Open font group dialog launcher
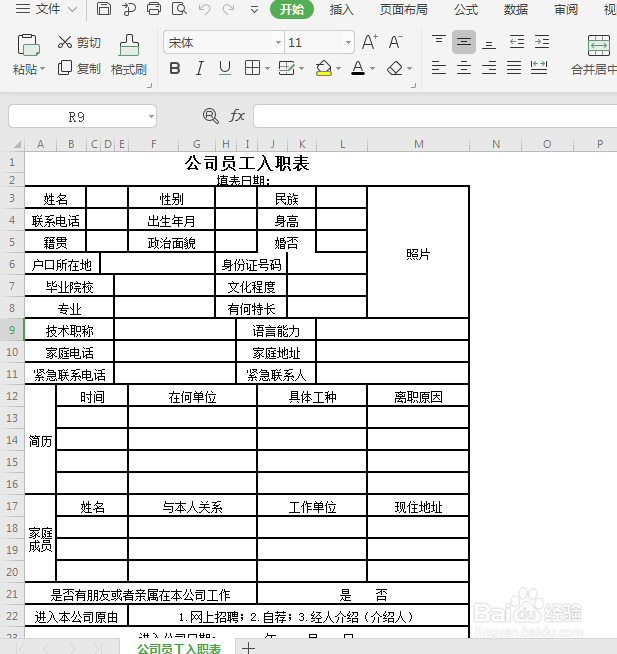 tap(413, 86)
